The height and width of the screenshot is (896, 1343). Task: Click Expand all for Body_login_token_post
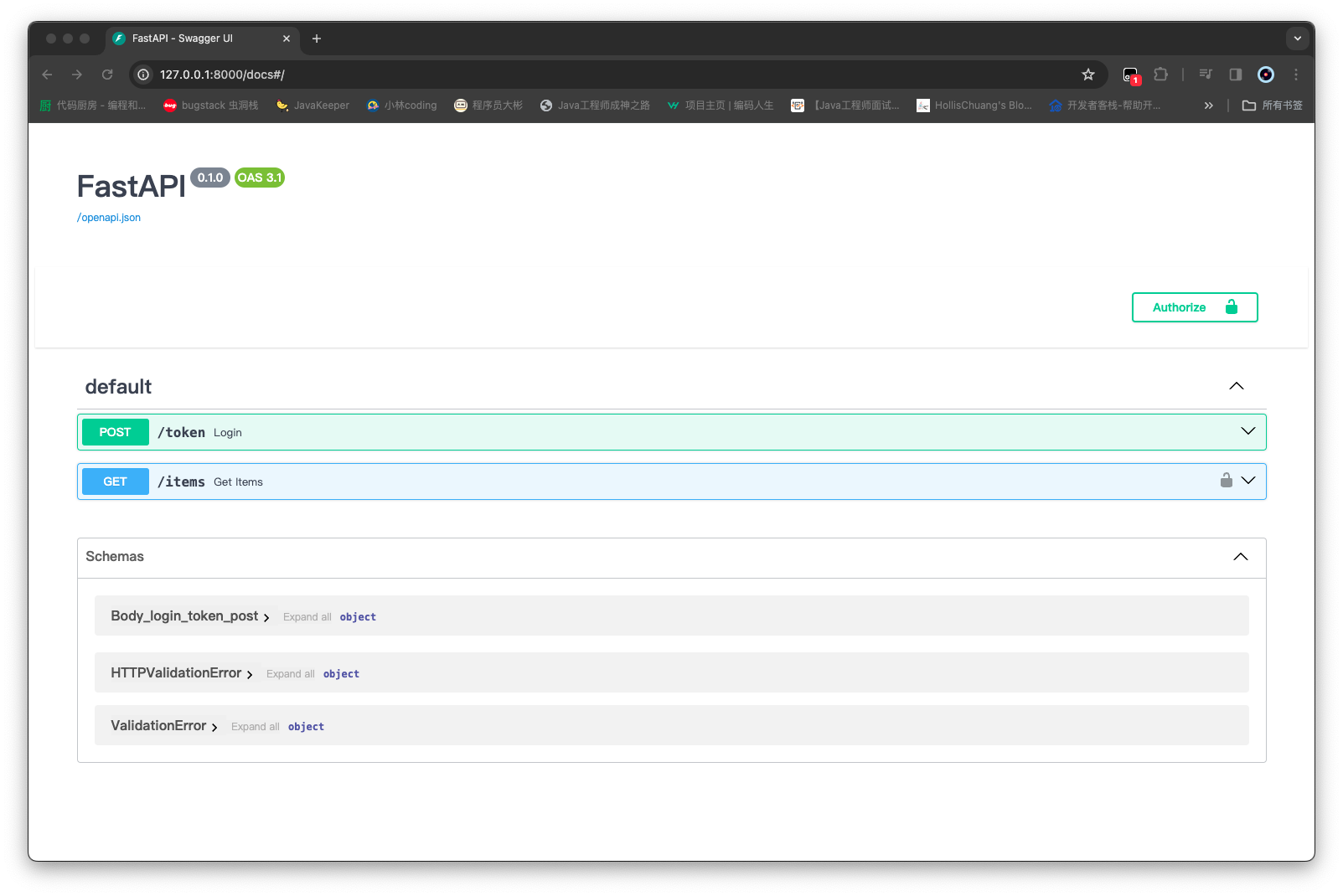click(x=307, y=617)
